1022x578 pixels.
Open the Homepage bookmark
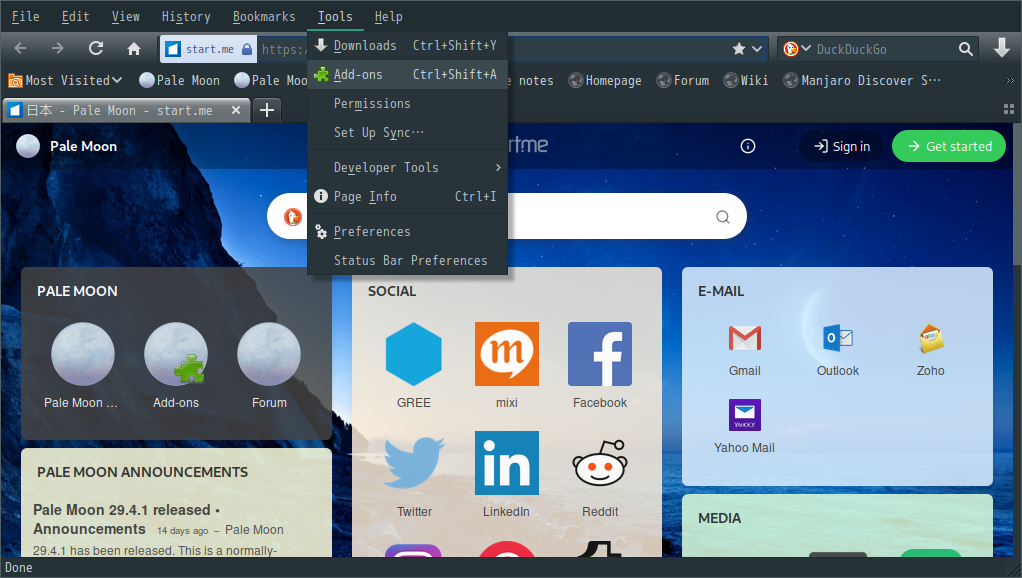point(605,80)
